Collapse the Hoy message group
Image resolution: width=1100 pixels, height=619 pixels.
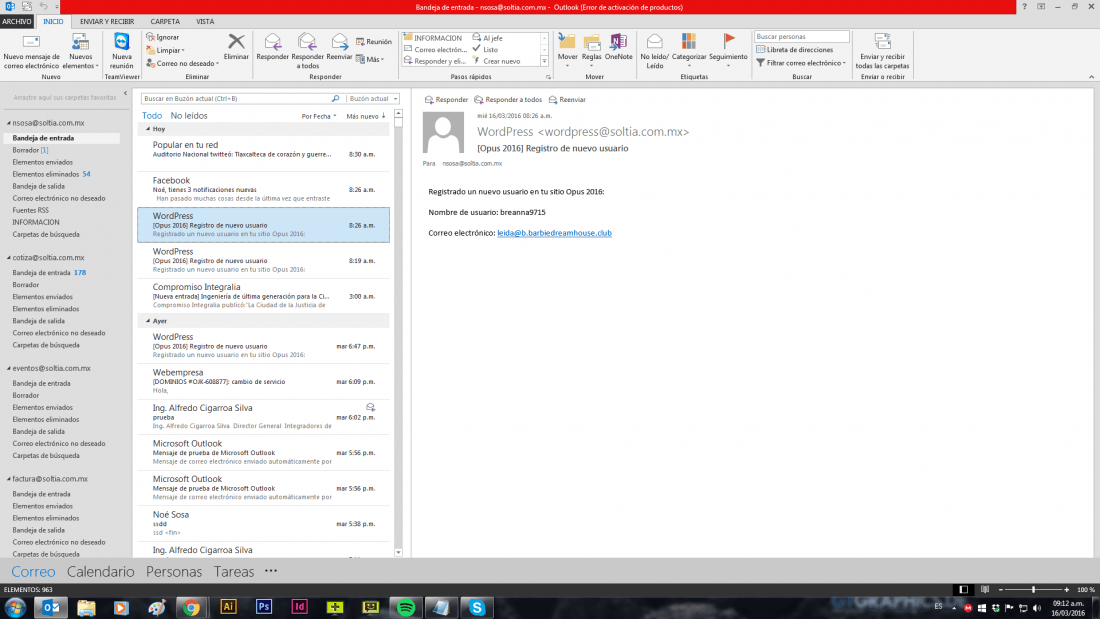tap(148, 129)
